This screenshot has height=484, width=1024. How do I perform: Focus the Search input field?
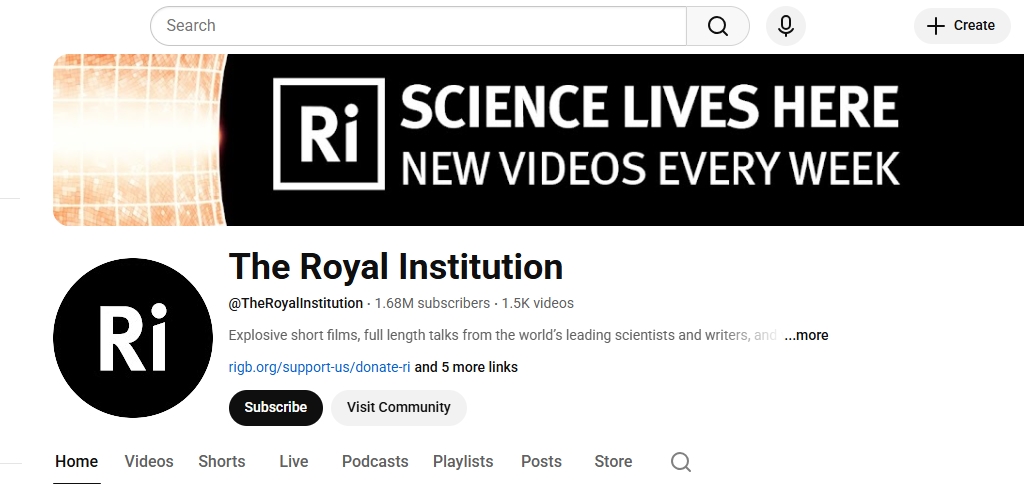(x=419, y=26)
